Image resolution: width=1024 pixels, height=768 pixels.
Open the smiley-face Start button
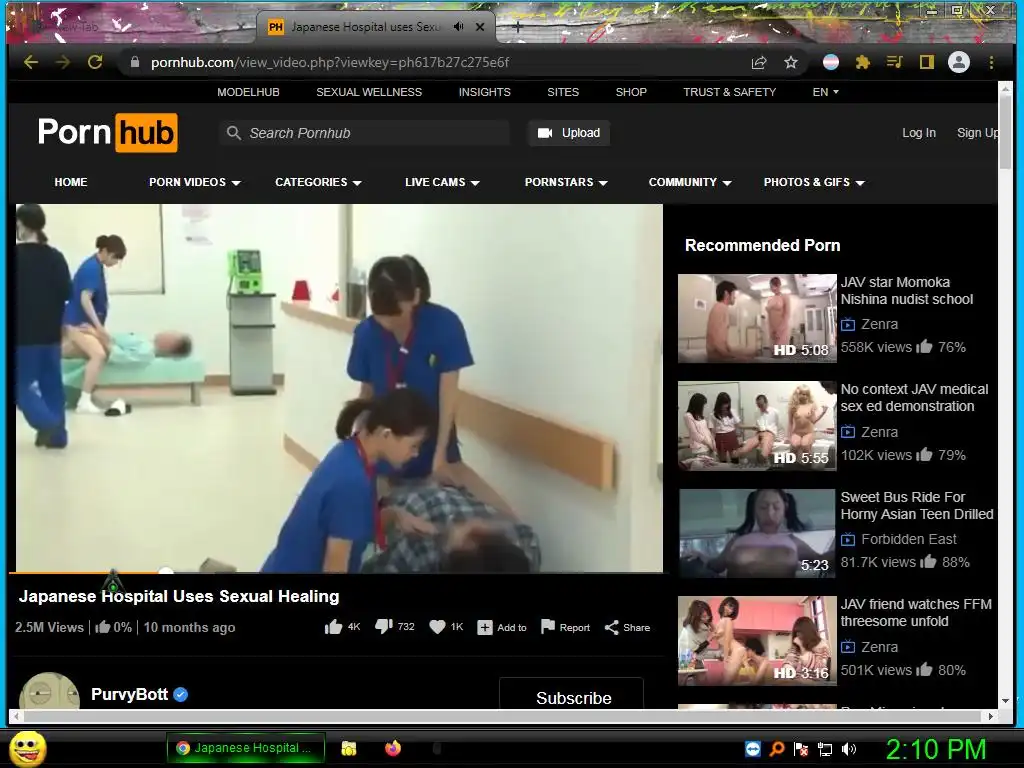click(x=28, y=748)
